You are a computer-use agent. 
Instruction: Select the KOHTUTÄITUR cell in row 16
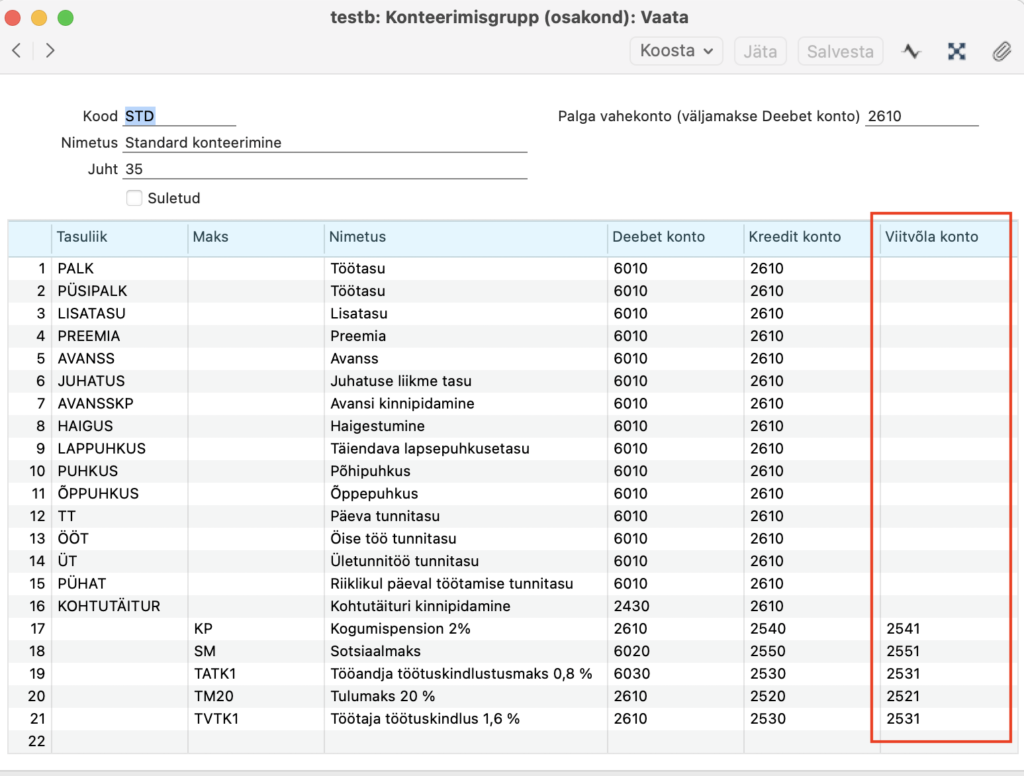pyautogui.click(x=118, y=606)
